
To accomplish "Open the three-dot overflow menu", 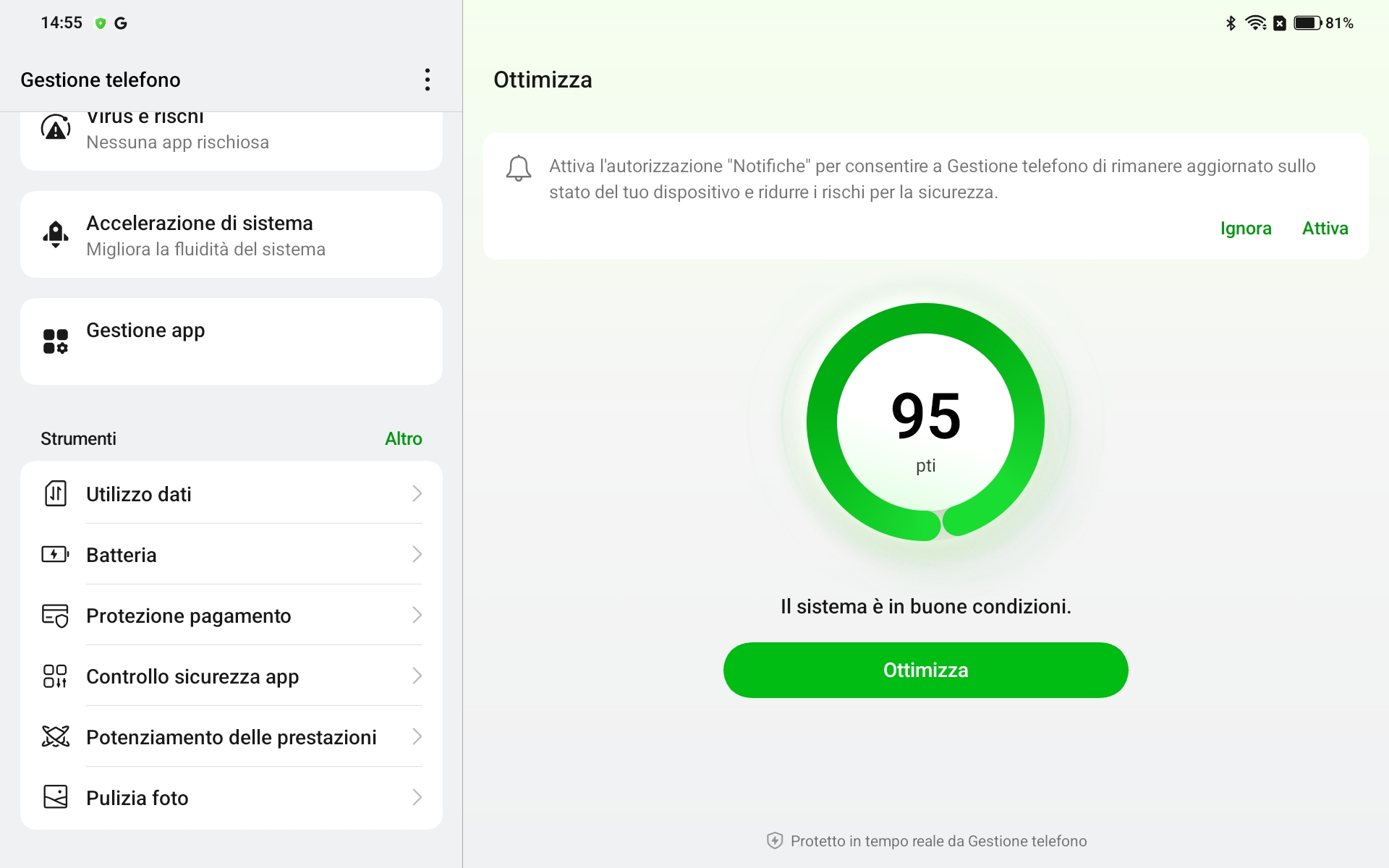I will coord(428,80).
